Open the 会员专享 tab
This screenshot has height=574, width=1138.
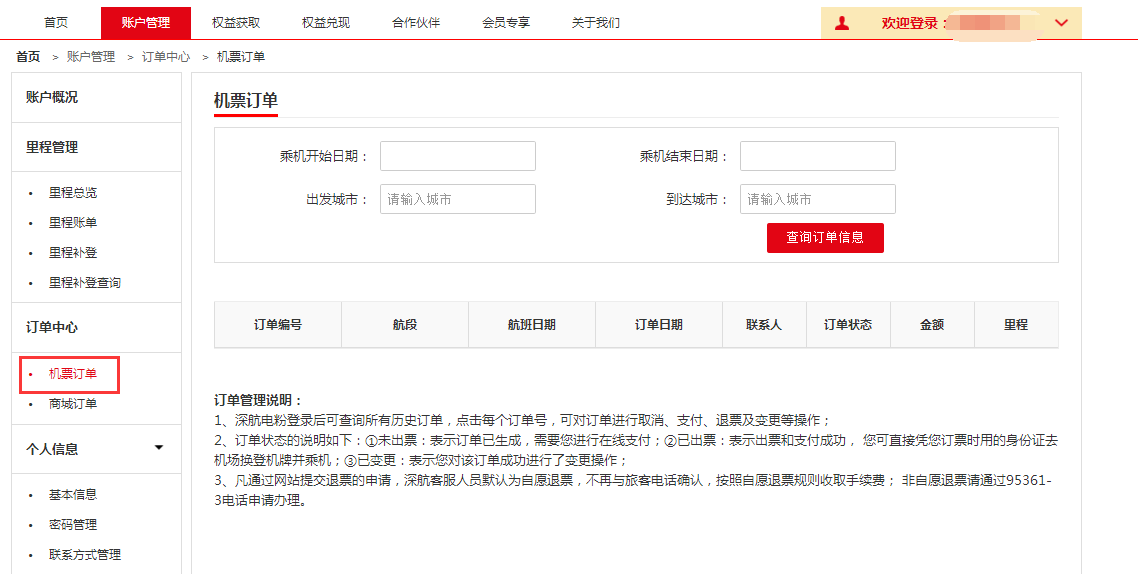[x=506, y=23]
